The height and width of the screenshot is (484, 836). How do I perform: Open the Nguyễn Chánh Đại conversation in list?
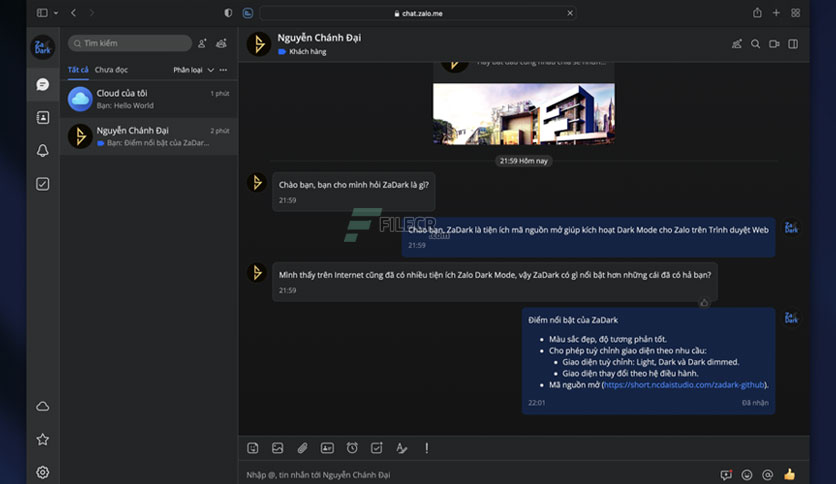pos(149,136)
